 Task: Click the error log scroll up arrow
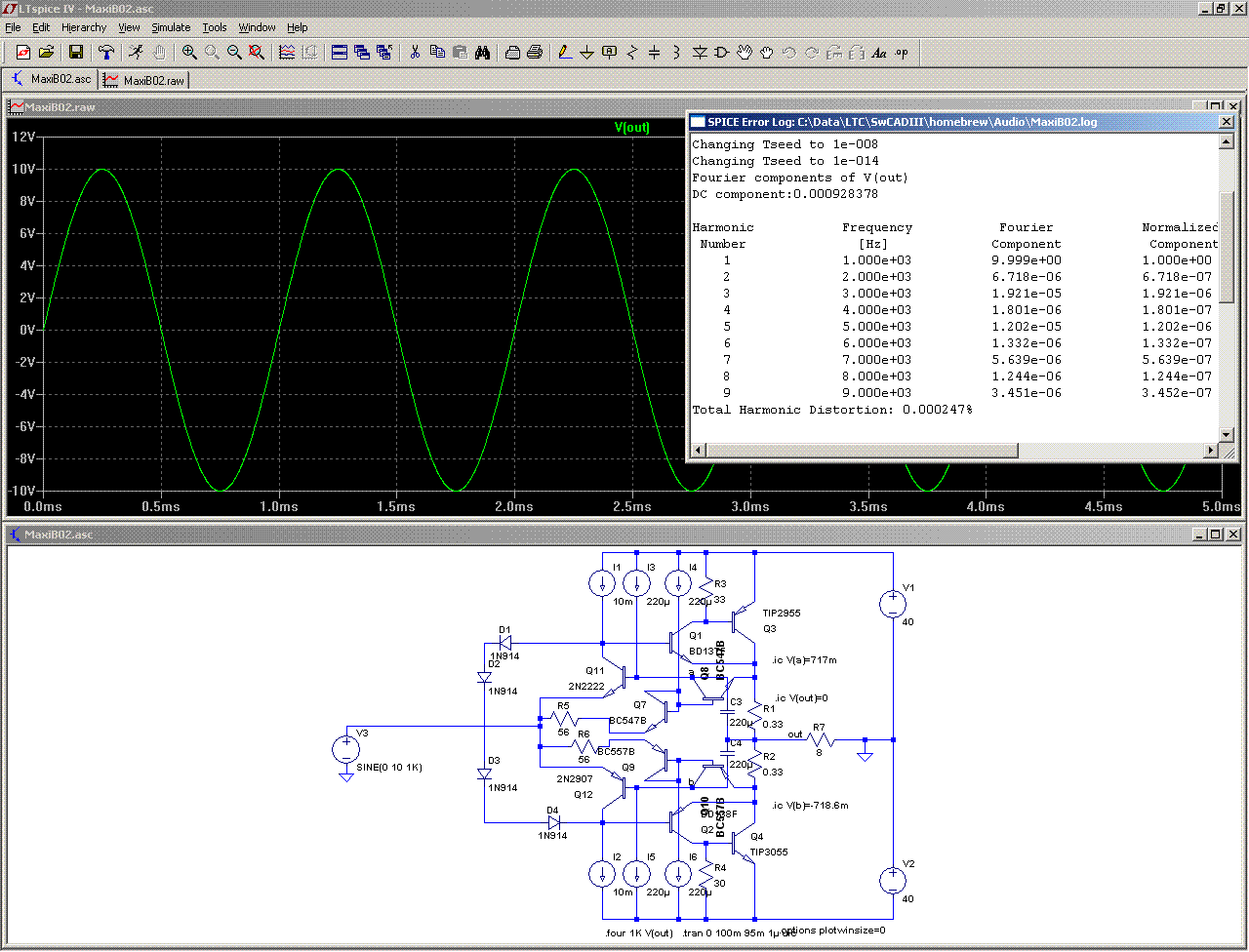[1227, 142]
